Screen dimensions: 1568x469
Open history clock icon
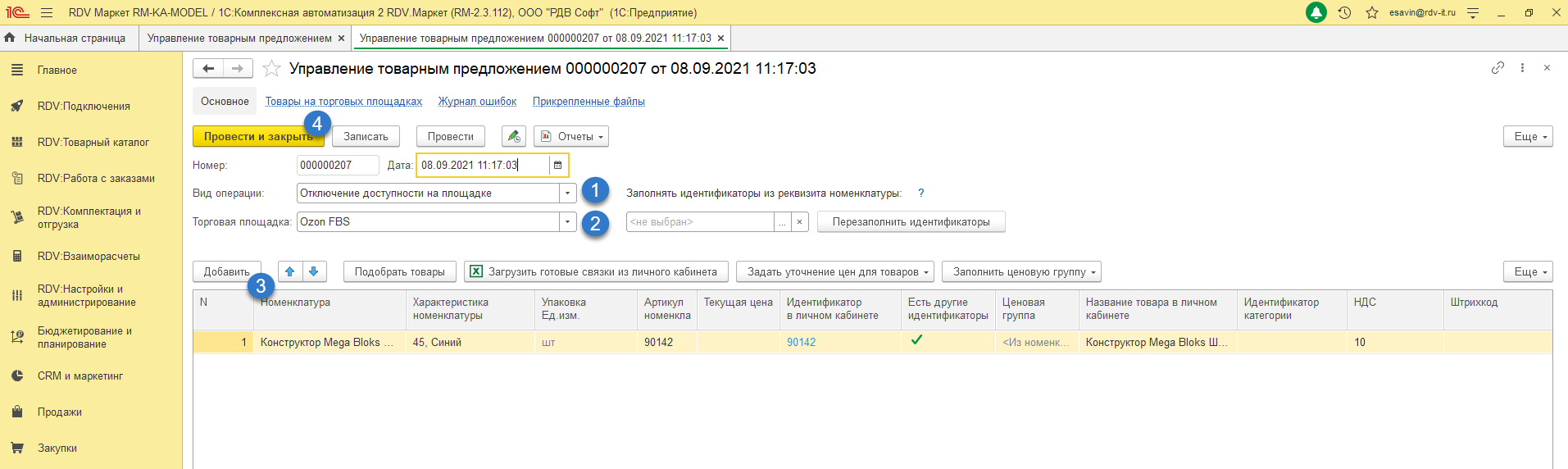pyautogui.click(x=1344, y=12)
